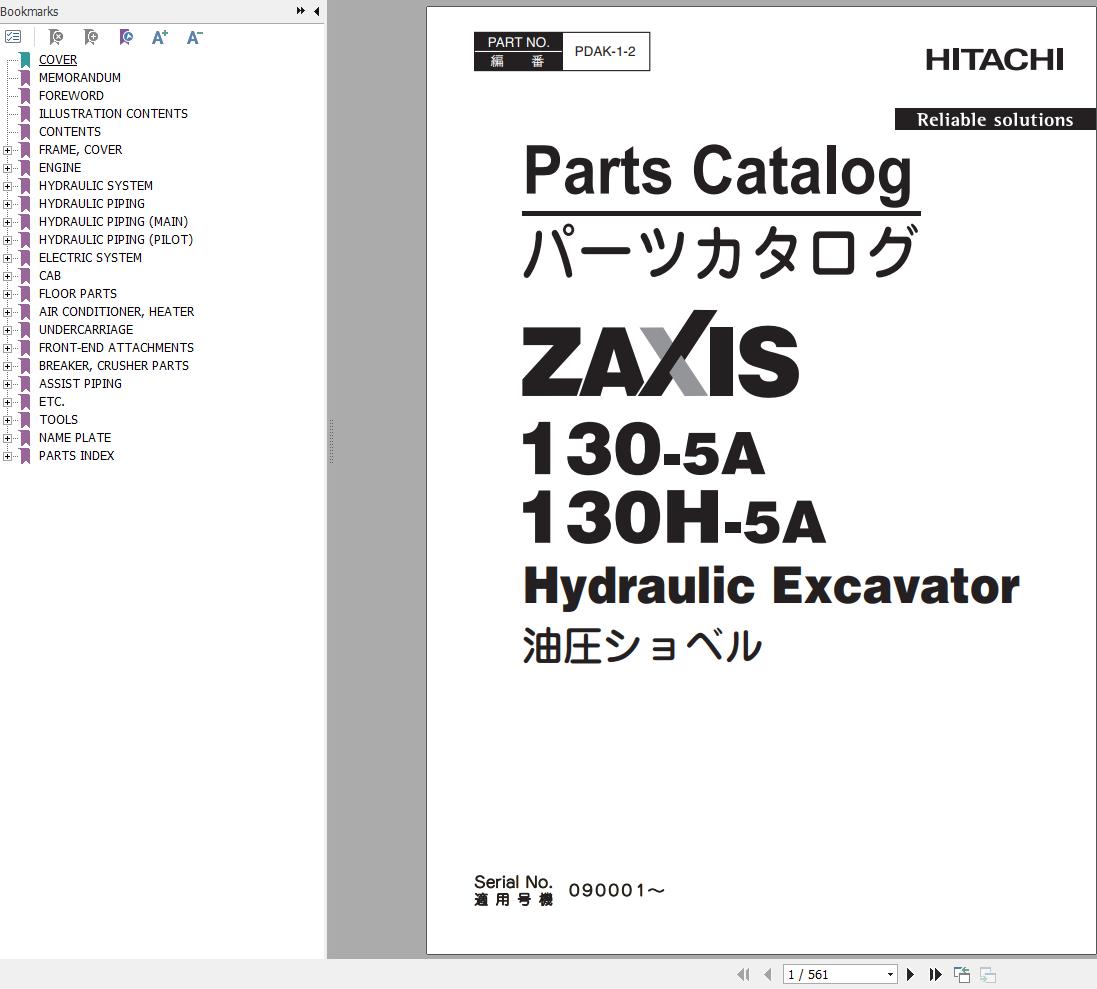
Task: Go to the previous page
Action: (x=768, y=974)
